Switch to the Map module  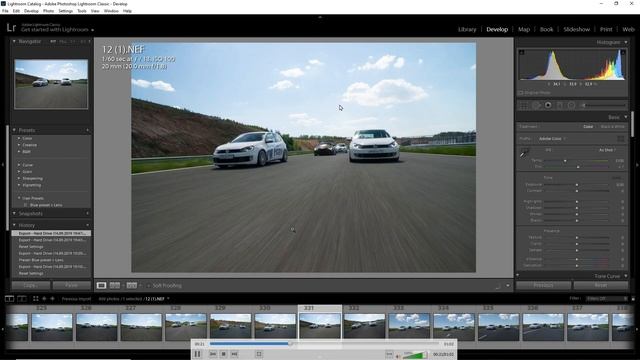point(524,29)
